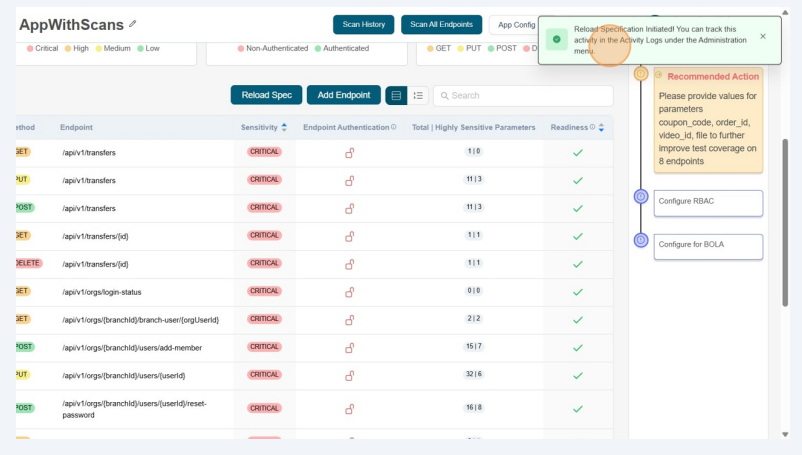
Task: Open Configure RBAC step
Action: (x=708, y=203)
